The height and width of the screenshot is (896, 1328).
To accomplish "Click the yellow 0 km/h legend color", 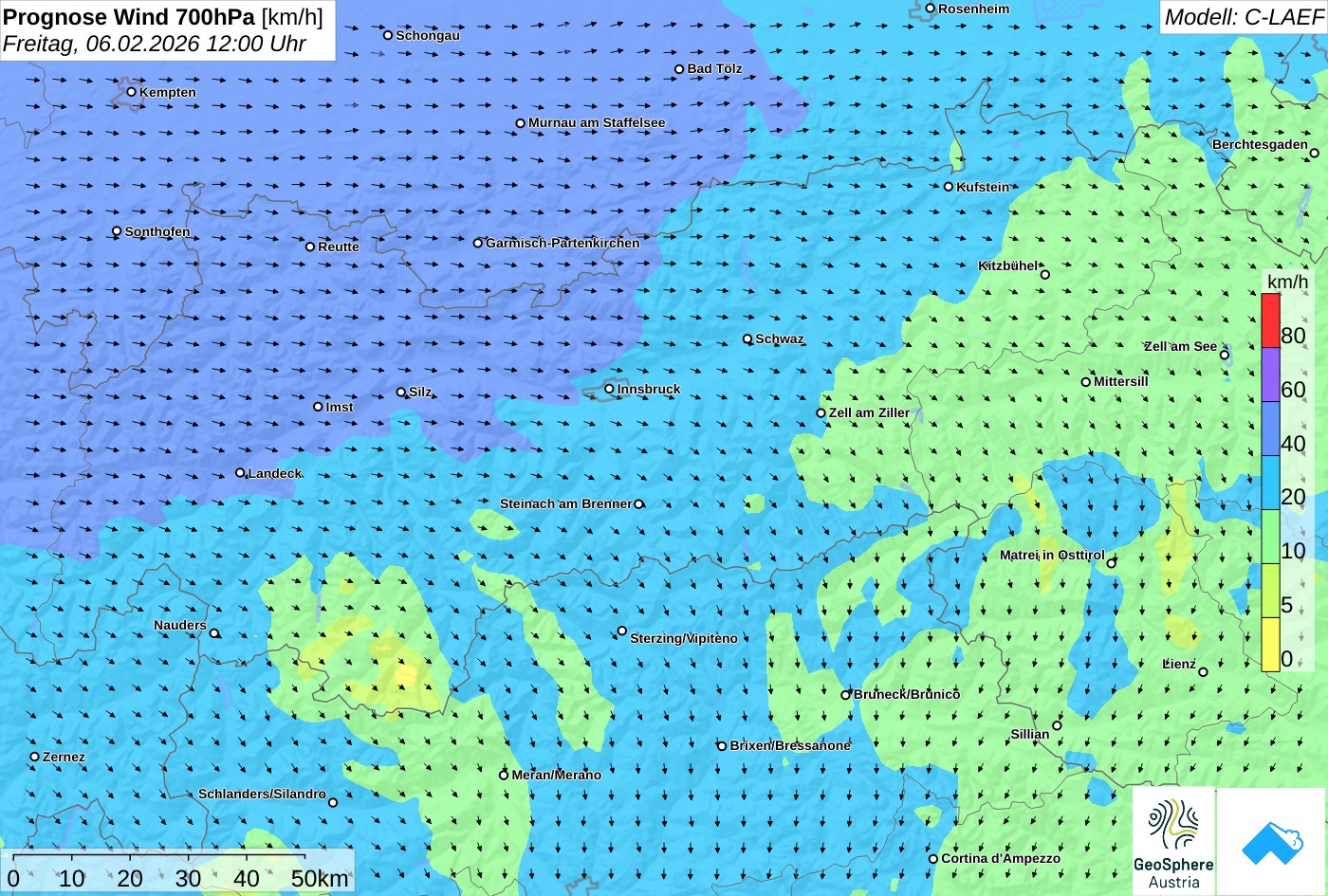I will [x=1270, y=645].
